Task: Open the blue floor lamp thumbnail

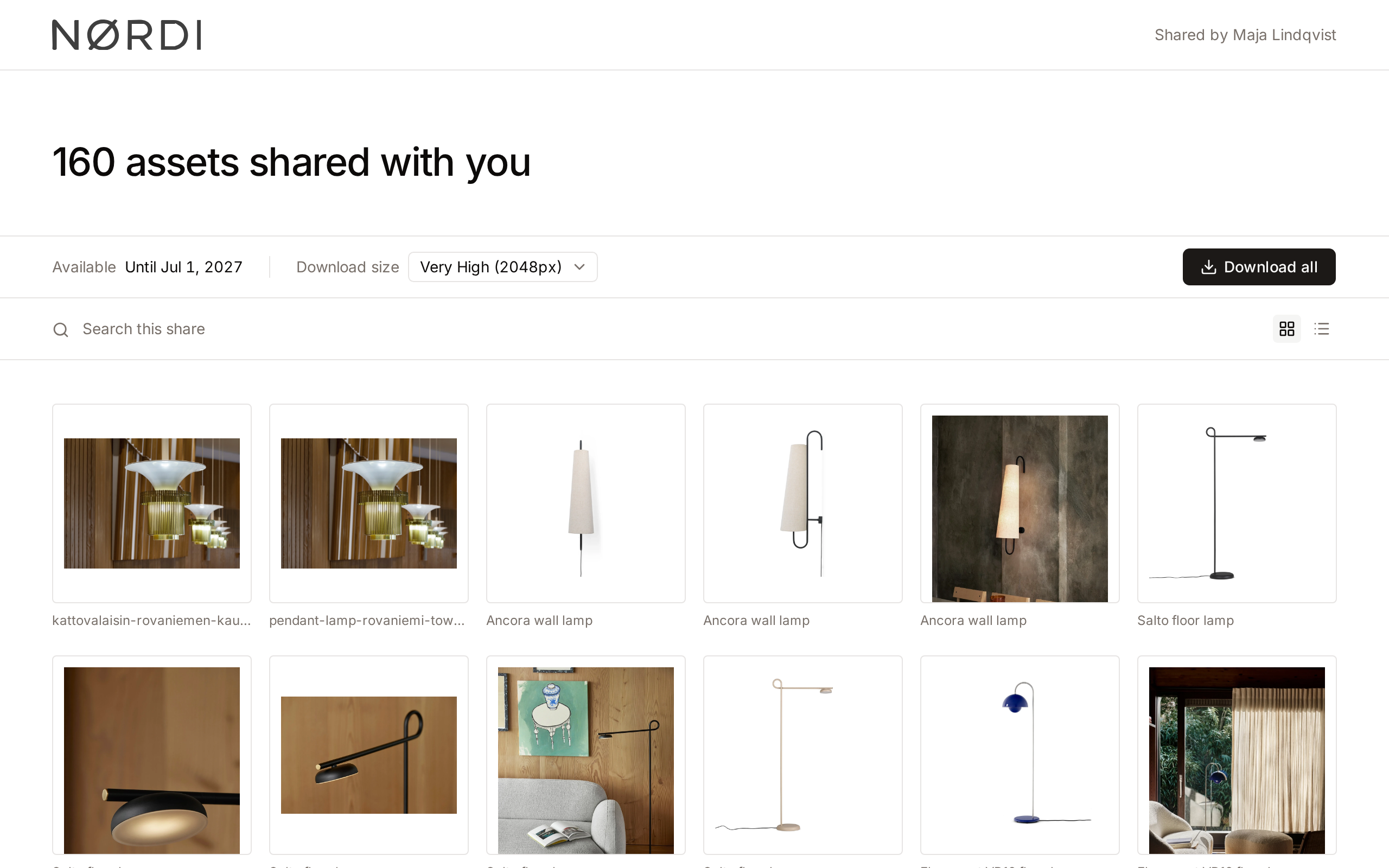Action: [1020, 755]
